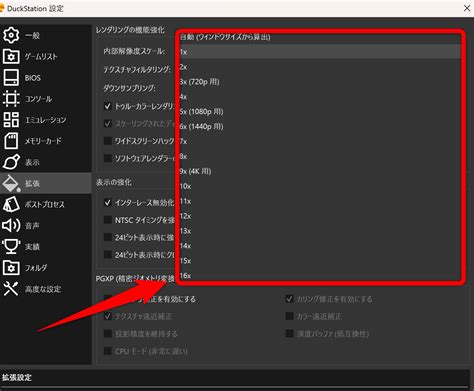474x391 pixels.
Task: Close the DuckStation 設定 window
Action: click(x=467, y=8)
